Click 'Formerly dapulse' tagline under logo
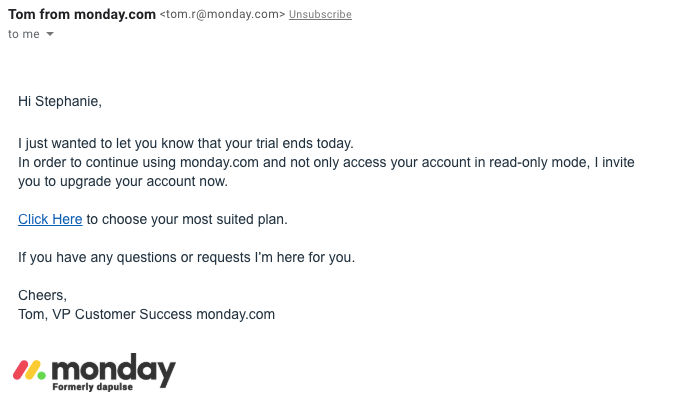Image resolution: width=696 pixels, height=409 pixels. (x=92, y=387)
